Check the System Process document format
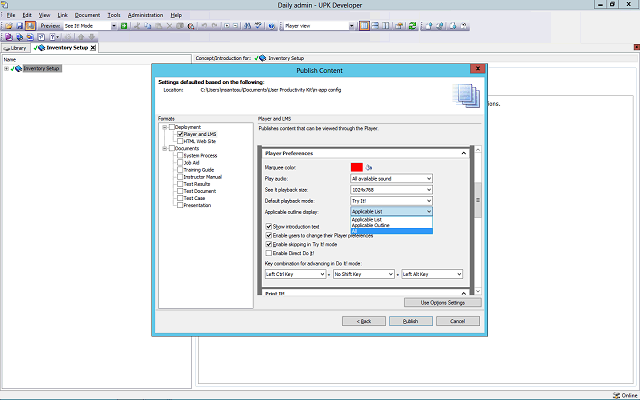The width and height of the screenshot is (640, 400). point(180,156)
